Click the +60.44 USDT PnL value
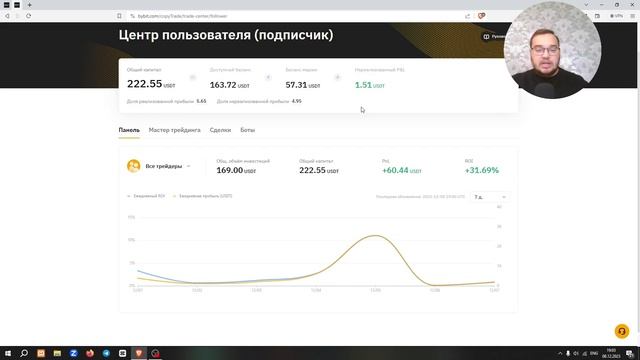 [402, 170]
